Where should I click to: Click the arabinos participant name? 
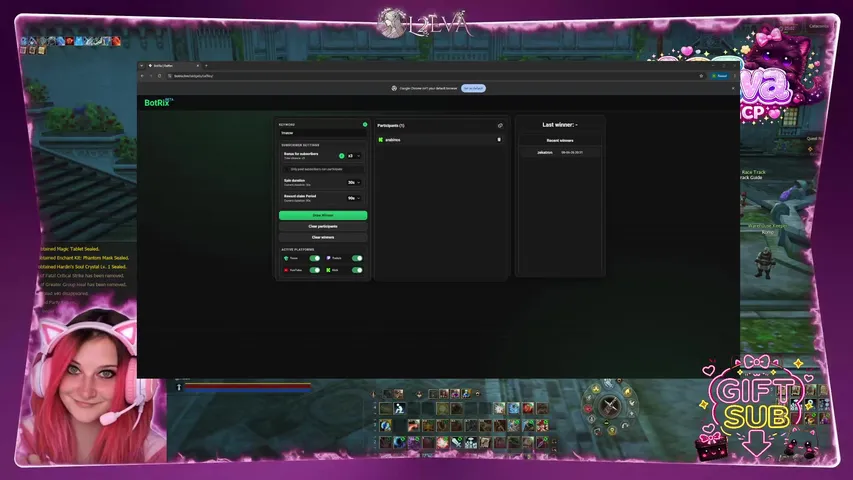point(393,140)
